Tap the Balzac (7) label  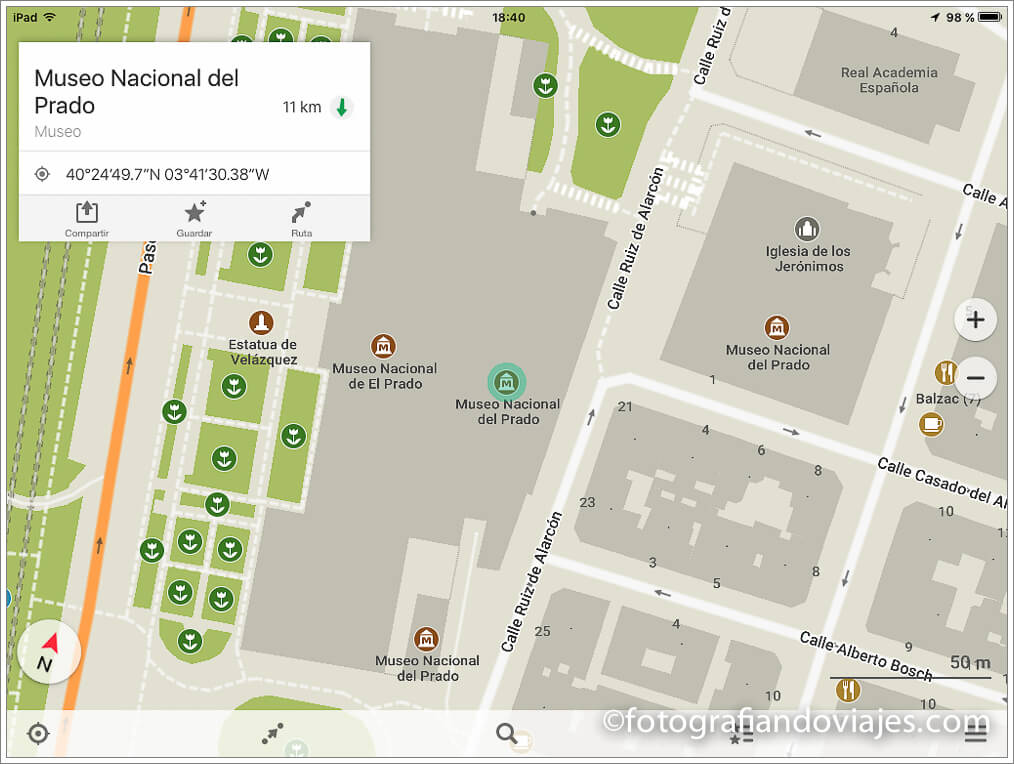pos(948,399)
